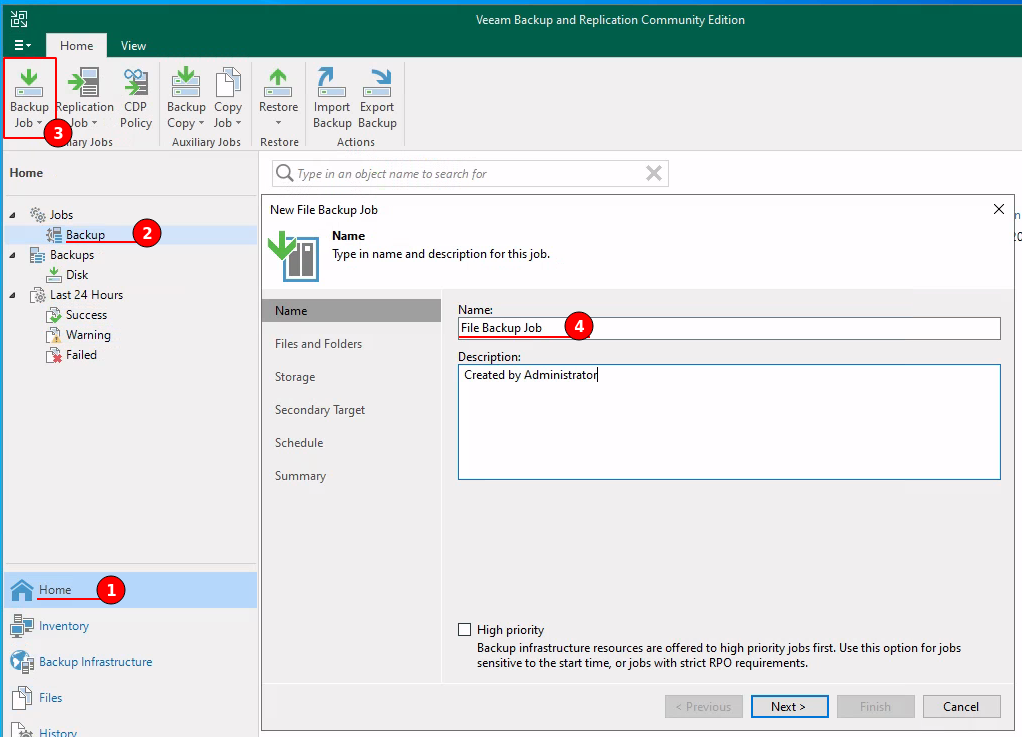Image resolution: width=1022 pixels, height=737 pixels.
Task: Open the Backup Job dropdown arrow
Action: tap(39, 123)
